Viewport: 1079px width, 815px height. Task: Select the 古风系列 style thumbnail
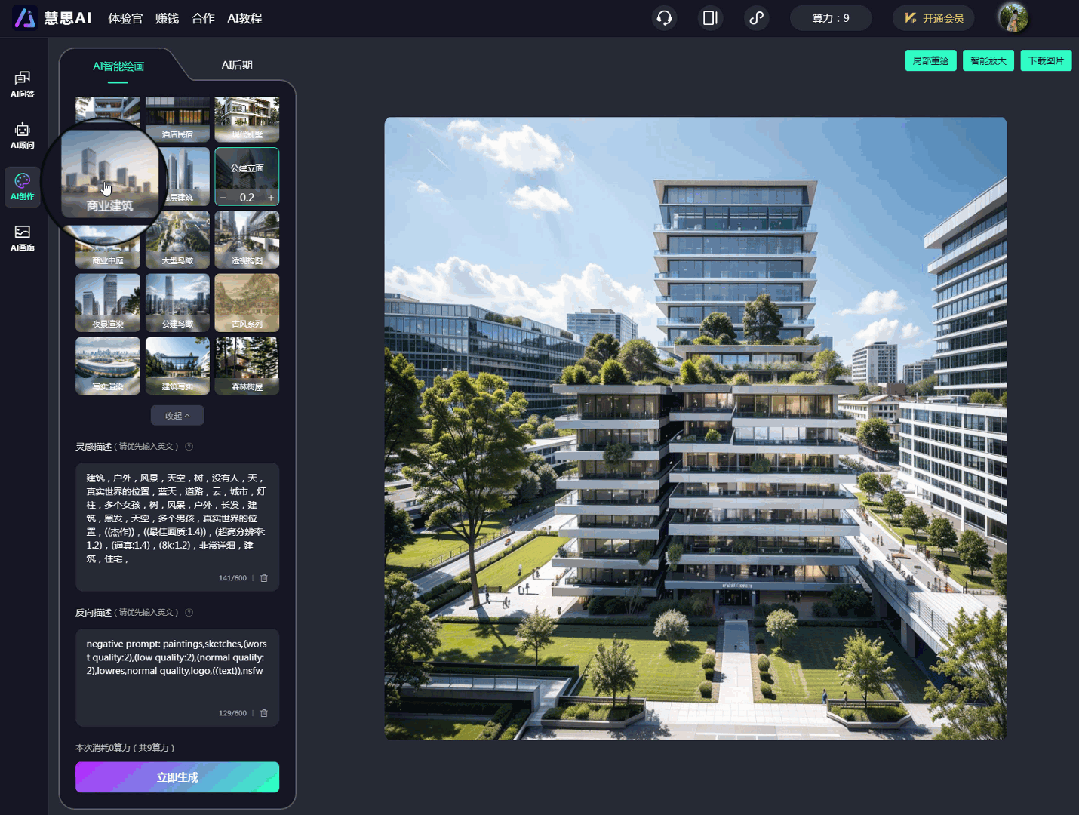246,302
